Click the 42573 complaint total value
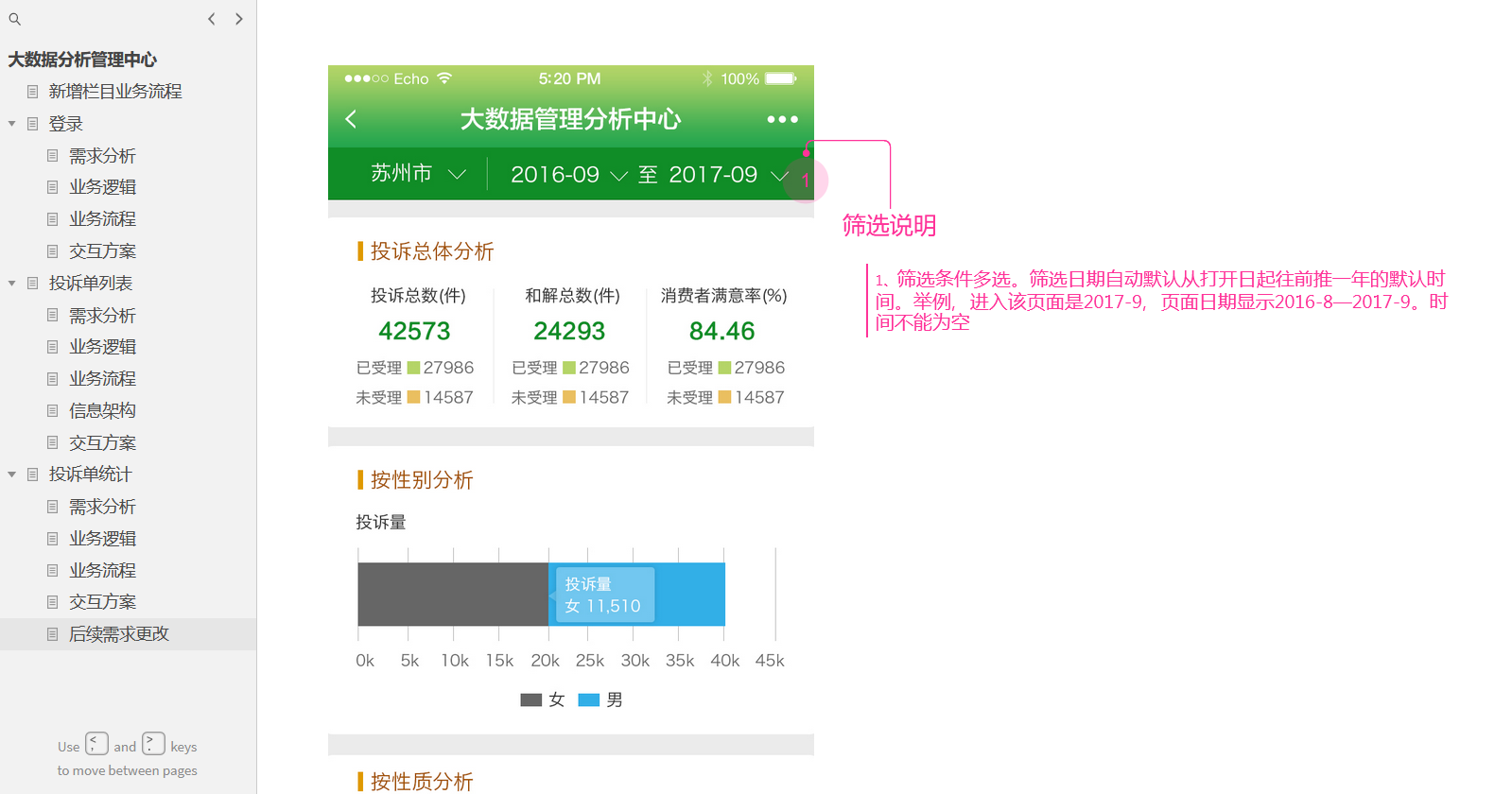 coord(414,332)
